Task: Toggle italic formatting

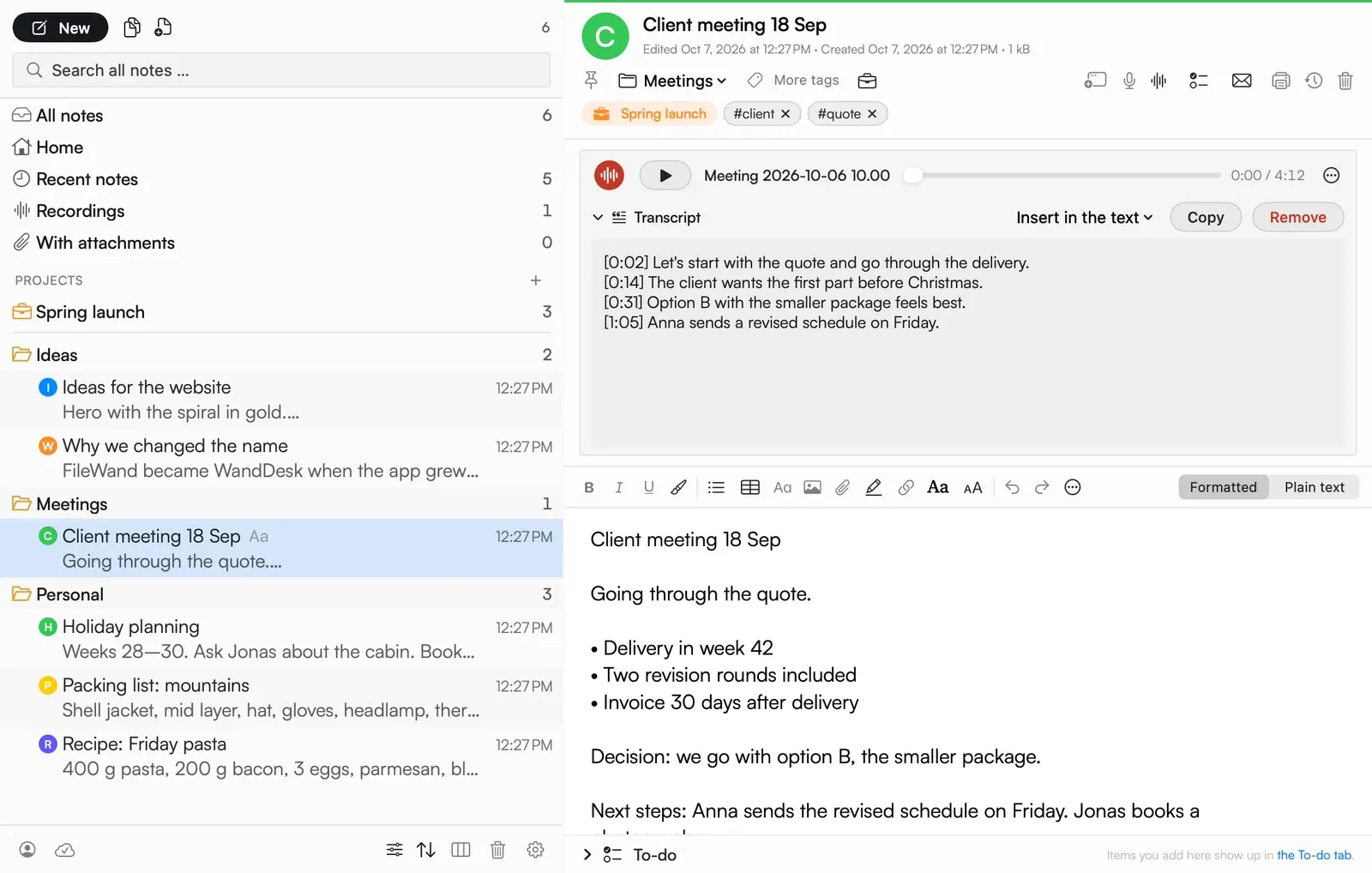Action: [619, 487]
